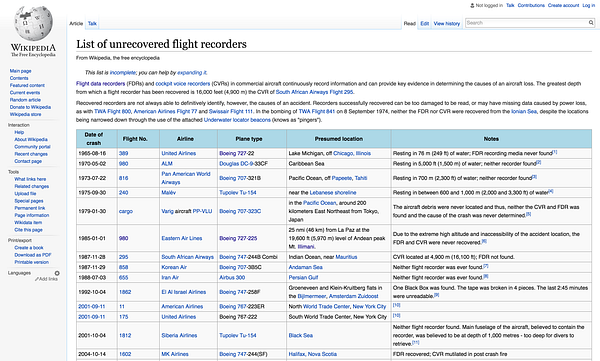Open Featured content sidebar link
Screen dimensions: 600x361
coord(27,85)
